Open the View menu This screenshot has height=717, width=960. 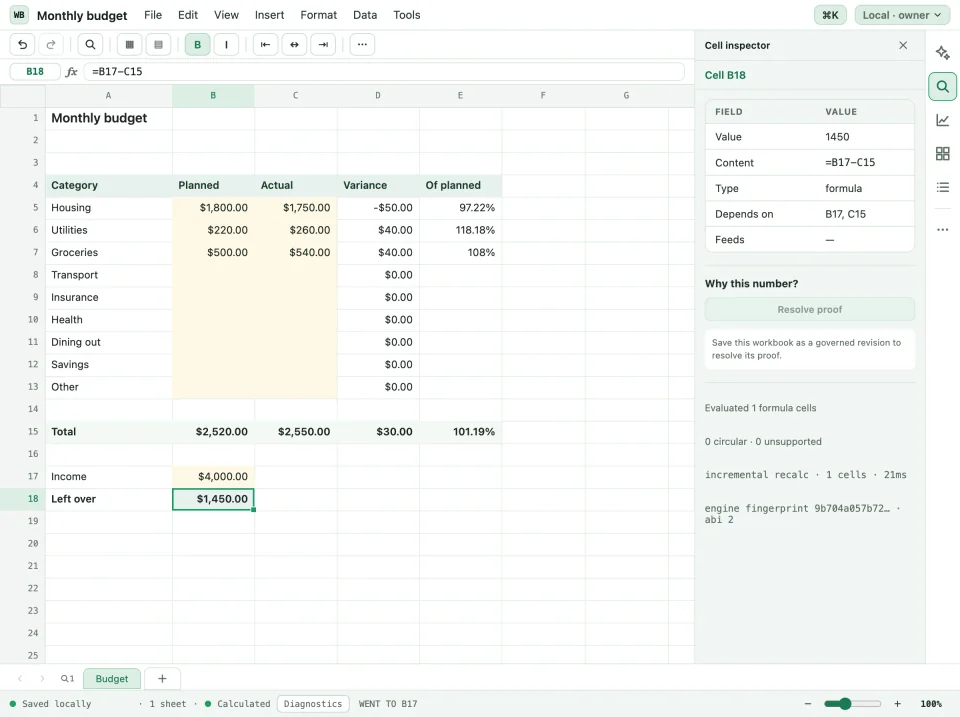click(227, 15)
